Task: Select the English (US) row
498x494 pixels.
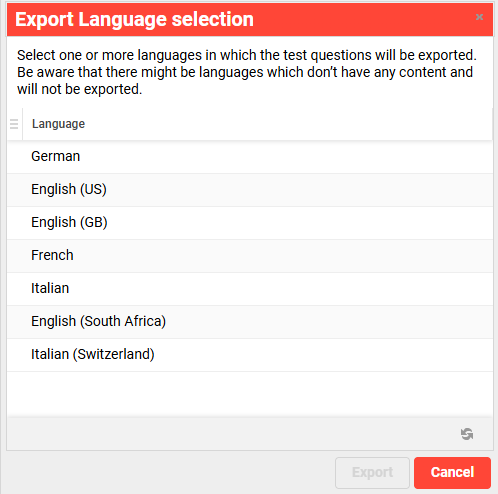Action: click(250, 190)
